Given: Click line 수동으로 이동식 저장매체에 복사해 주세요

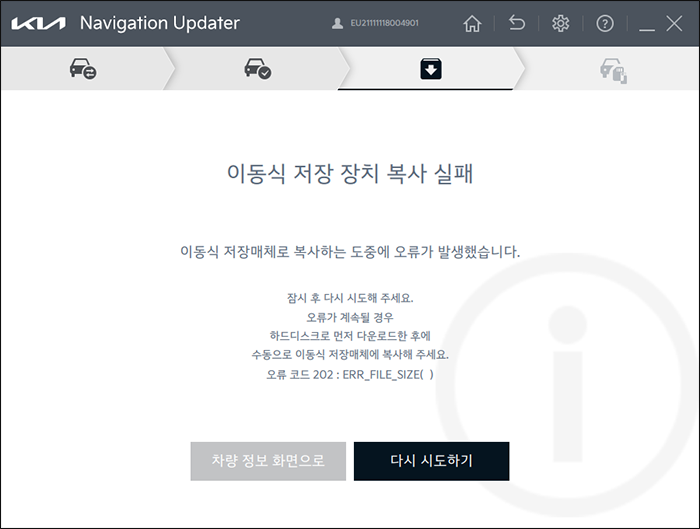Looking at the screenshot, I should [350, 355].
